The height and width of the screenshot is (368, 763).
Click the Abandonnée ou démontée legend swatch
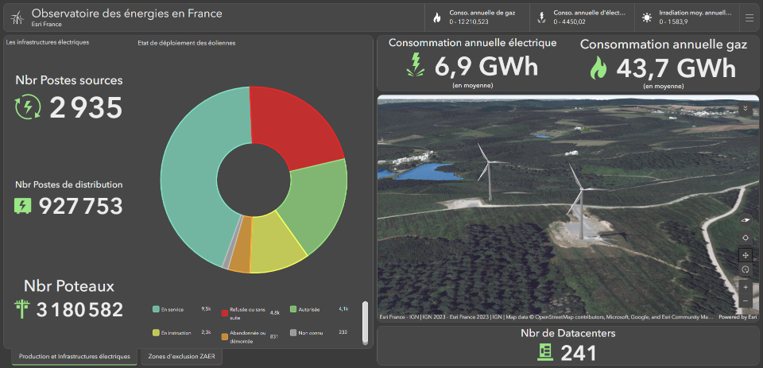click(225, 336)
